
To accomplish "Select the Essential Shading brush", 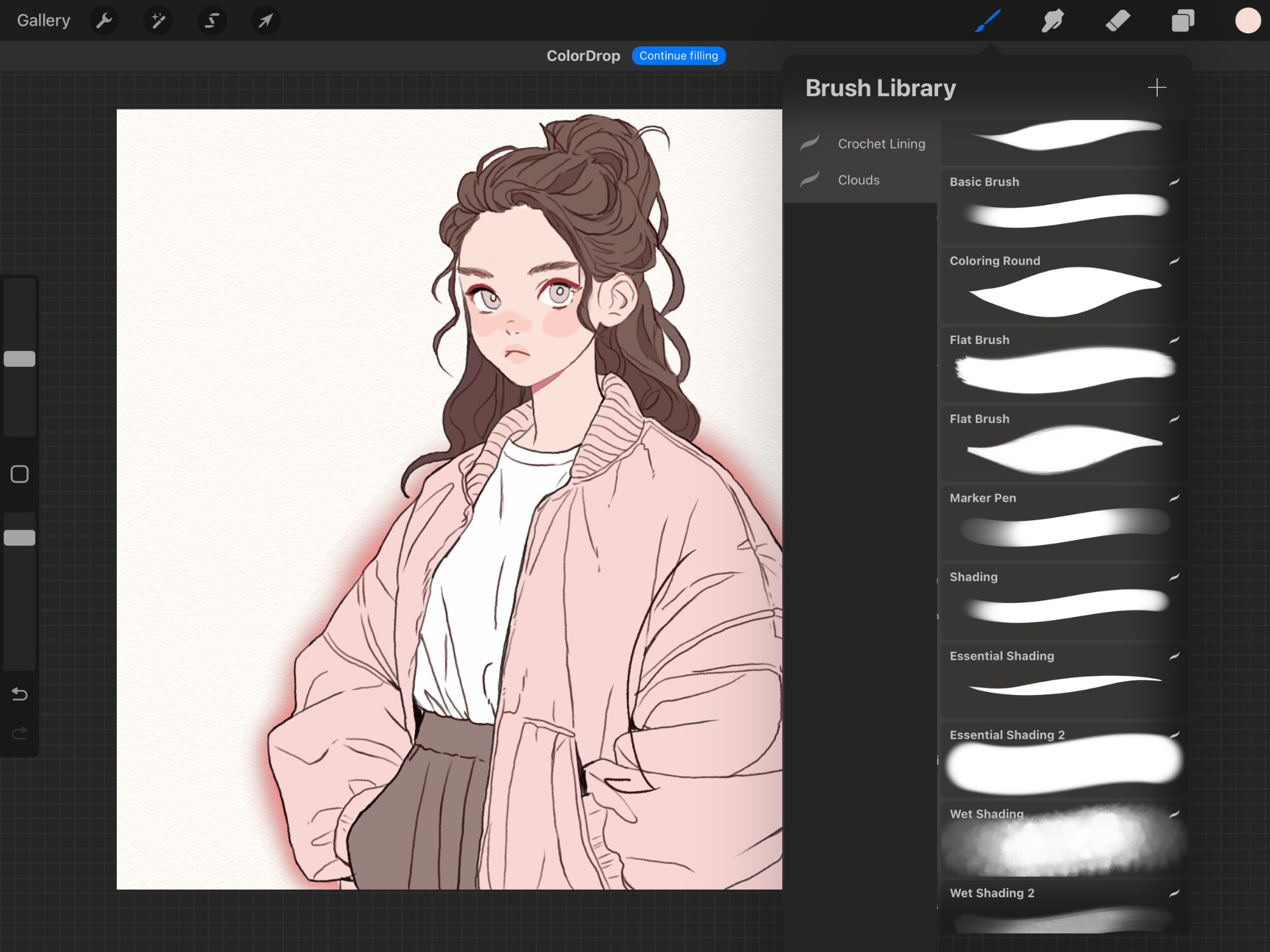I will (1064, 681).
